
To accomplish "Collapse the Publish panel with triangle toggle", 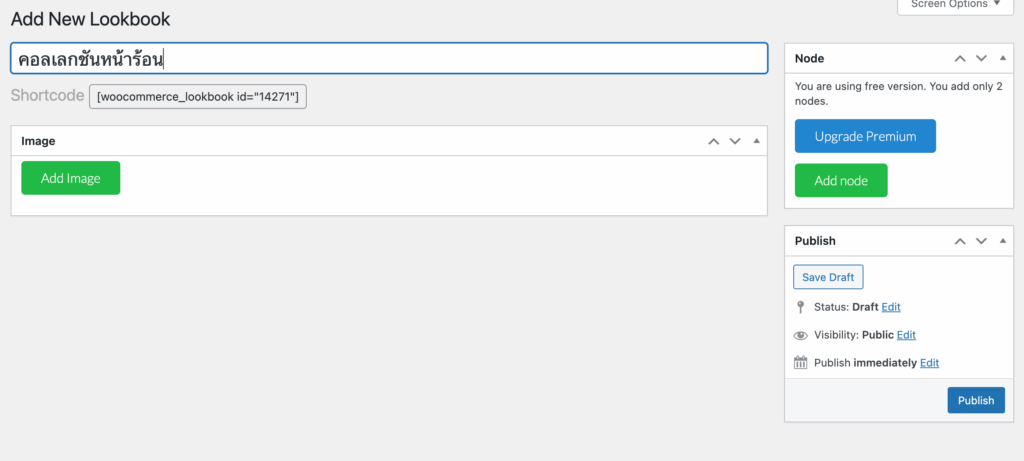I will tap(1002, 241).
